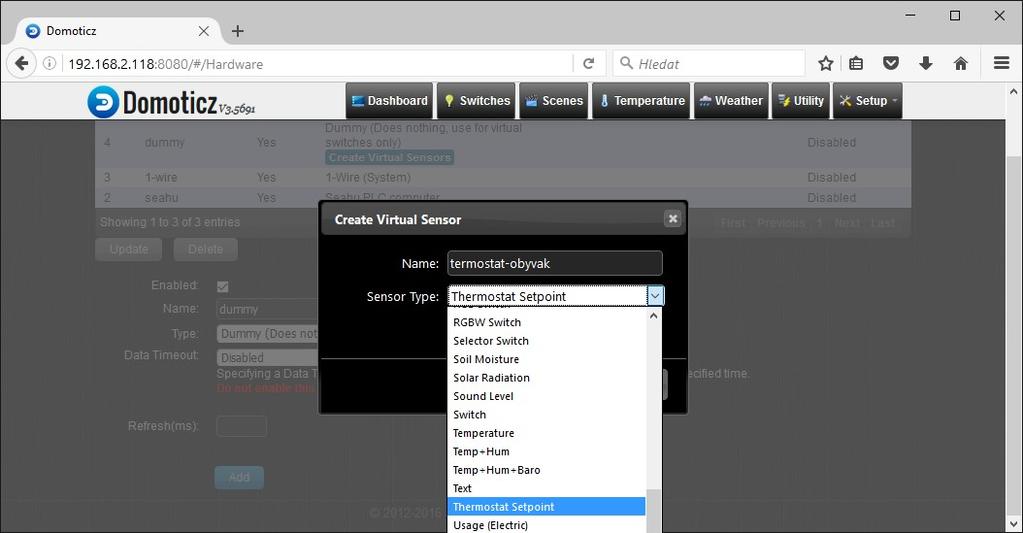Click the Previous pagination link
Viewport: 1023px width, 533px height.
click(x=782, y=223)
